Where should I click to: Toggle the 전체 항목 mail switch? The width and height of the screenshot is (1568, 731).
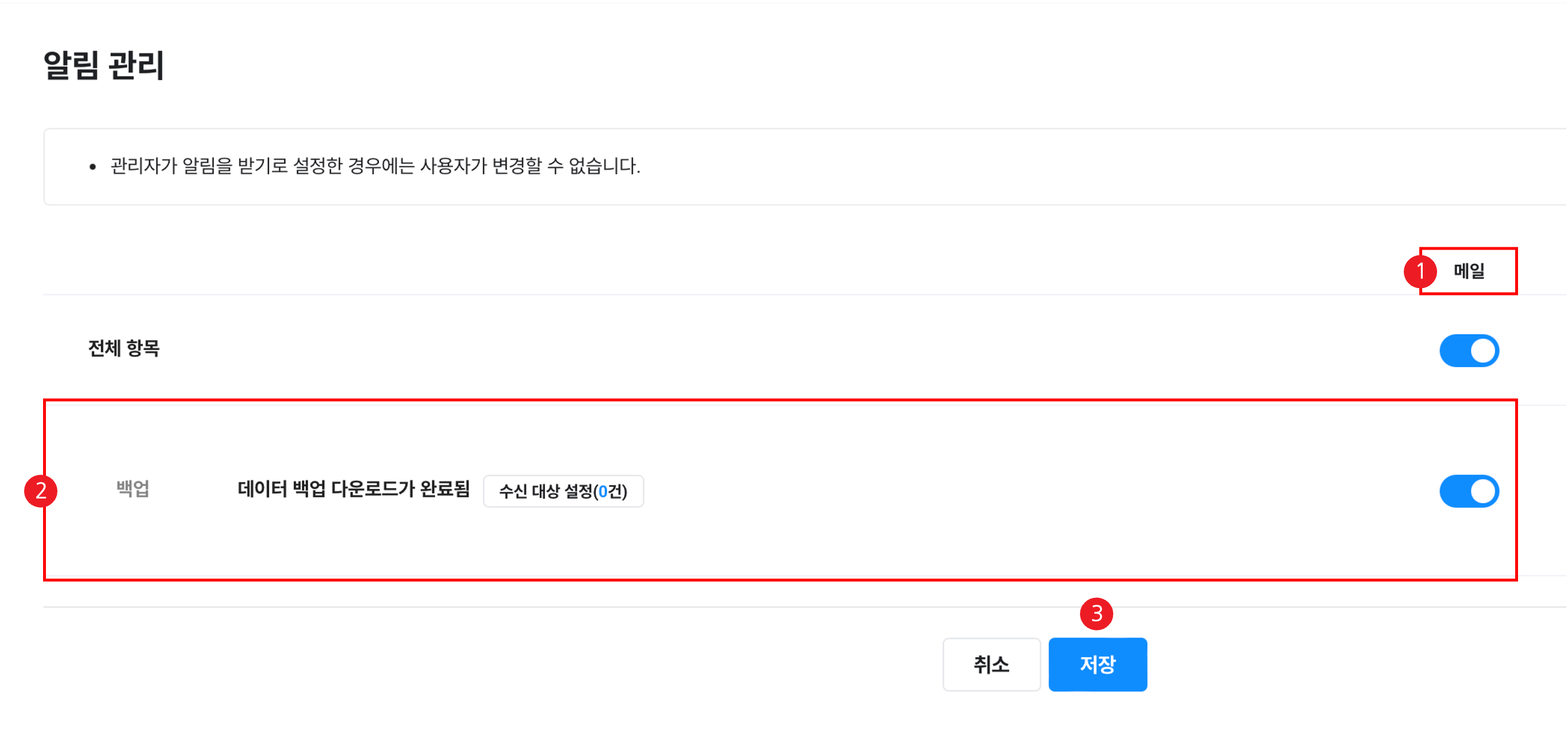point(1468,351)
